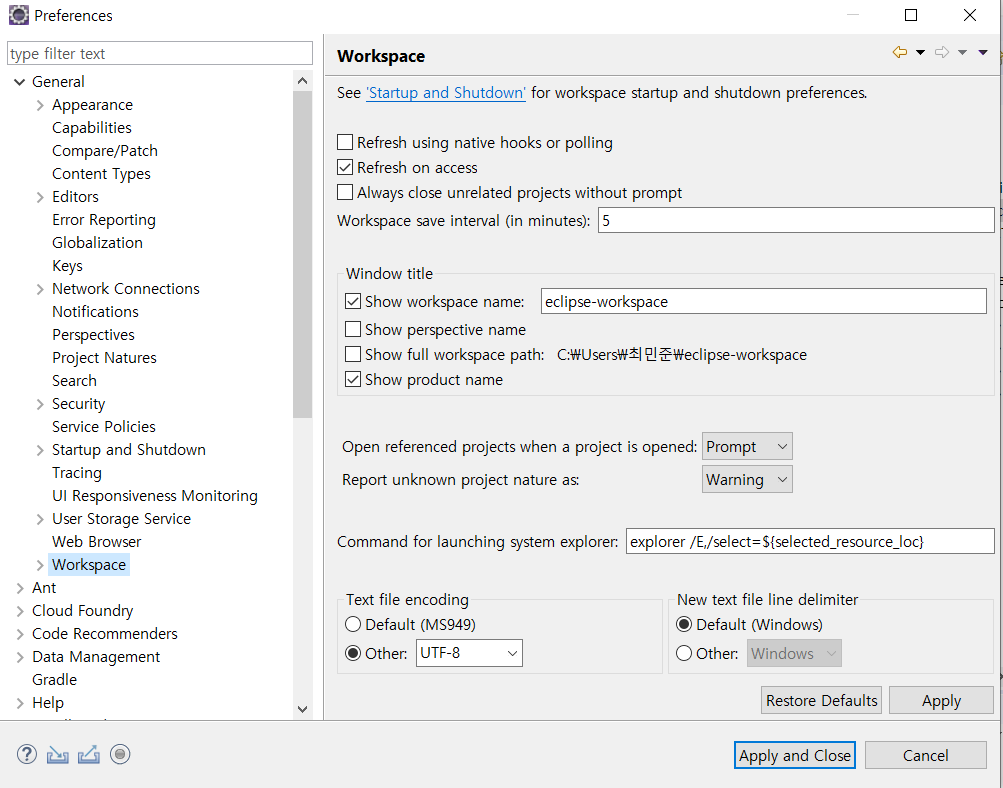This screenshot has height=788, width=1003.
Task: Click the tree scrollbar down arrow
Action: [x=303, y=709]
